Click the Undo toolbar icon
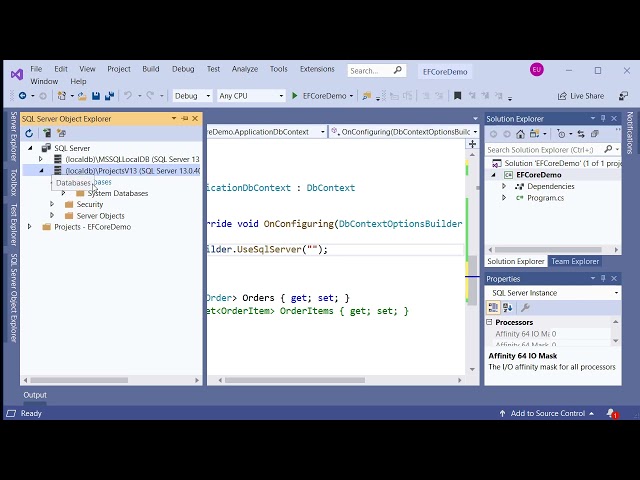640x480 pixels. [x=128, y=96]
